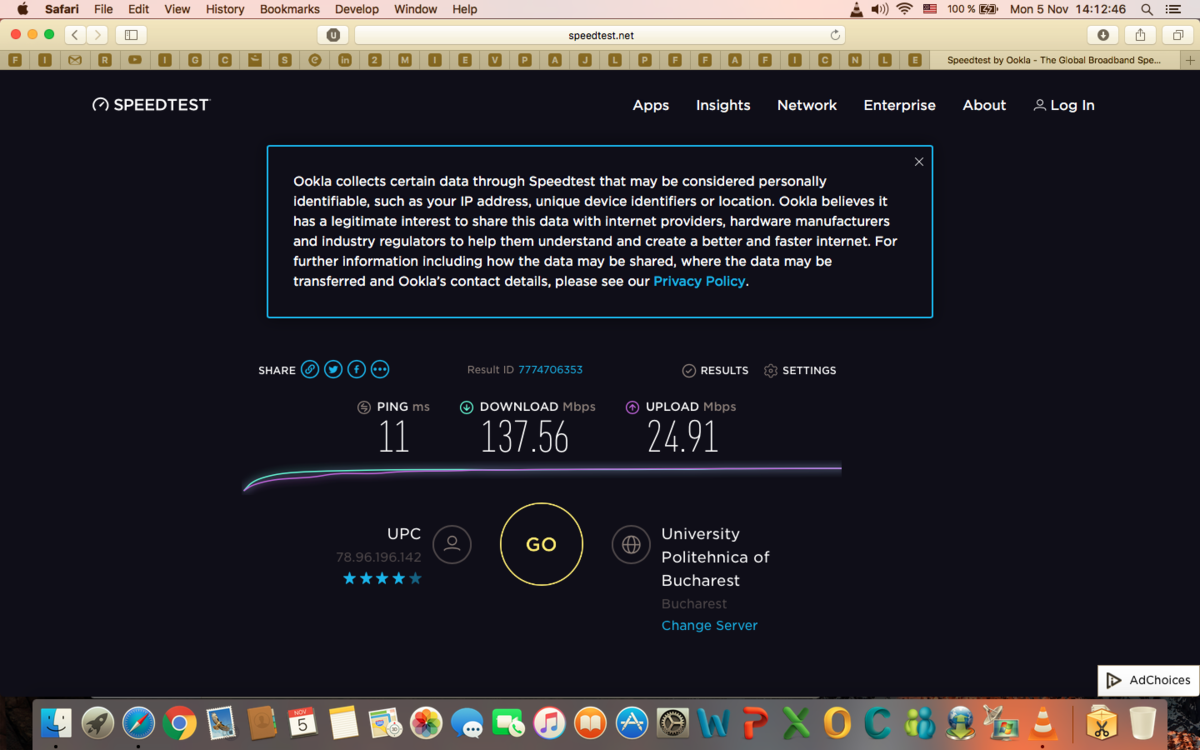Select the Speedtest by Ookla tab
Viewport: 1200px width, 750px height.
(1054, 60)
